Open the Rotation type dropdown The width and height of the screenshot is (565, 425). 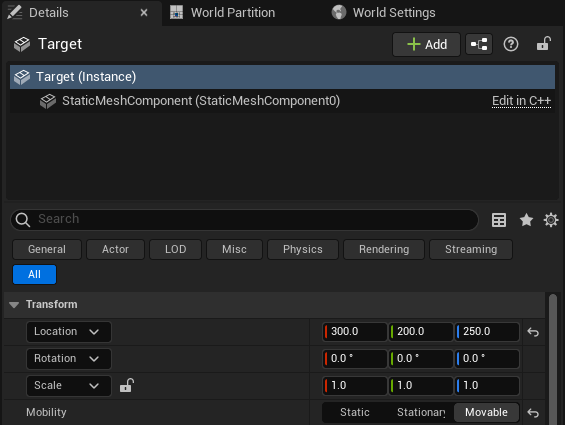(69, 359)
